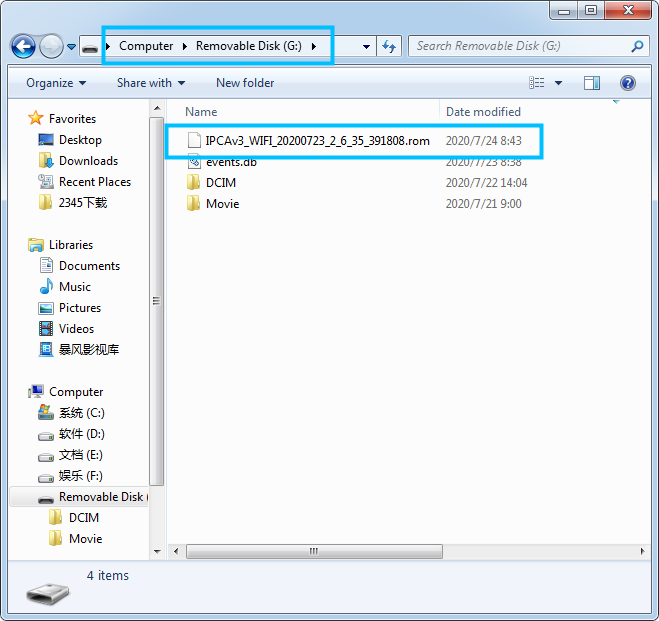The height and width of the screenshot is (621, 659).
Task: Select Removable Disk in navigation tree
Action: pyautogui.click(x=103, y=497)
